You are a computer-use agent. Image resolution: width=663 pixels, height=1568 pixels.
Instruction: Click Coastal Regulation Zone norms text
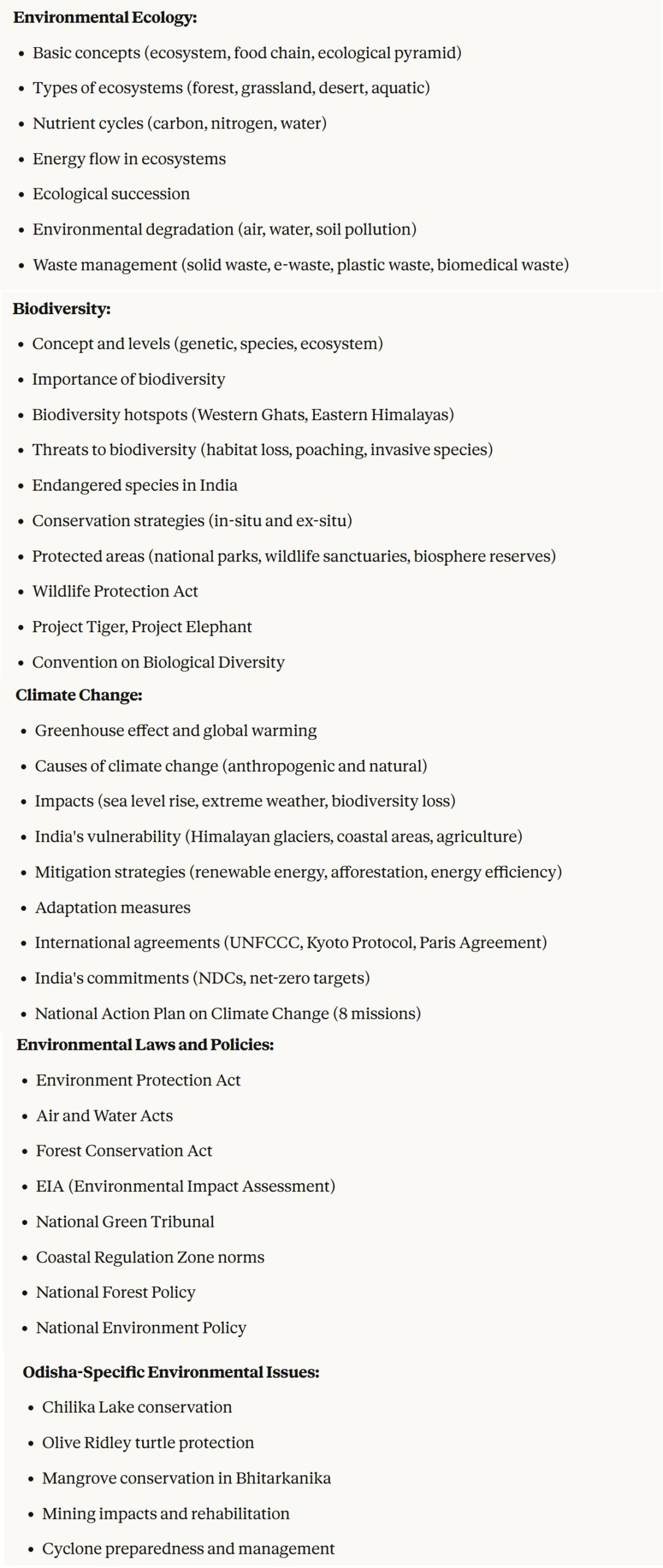150,1257
